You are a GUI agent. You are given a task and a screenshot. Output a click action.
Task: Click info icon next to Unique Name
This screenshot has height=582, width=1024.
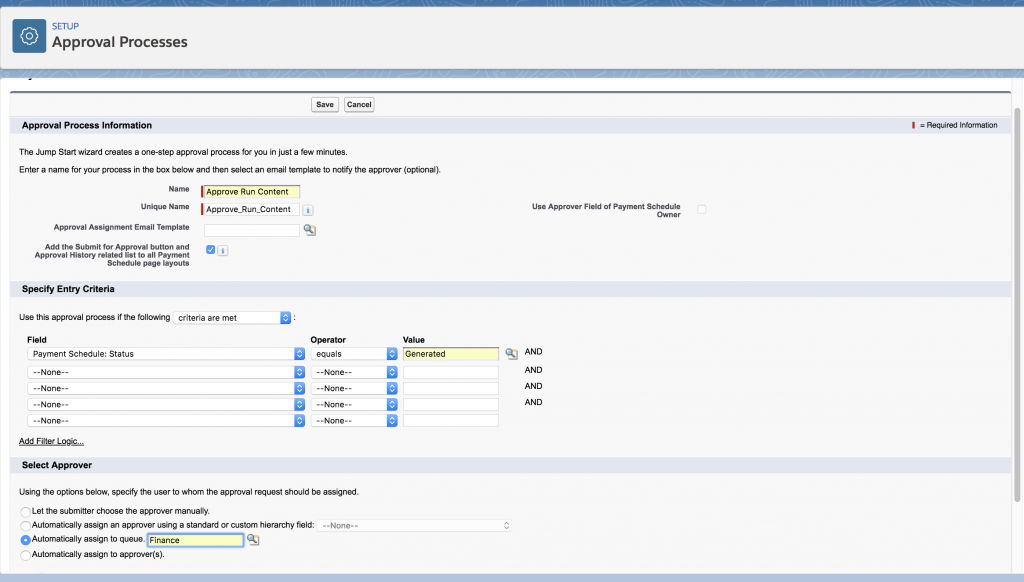click(x=308, y=210)
